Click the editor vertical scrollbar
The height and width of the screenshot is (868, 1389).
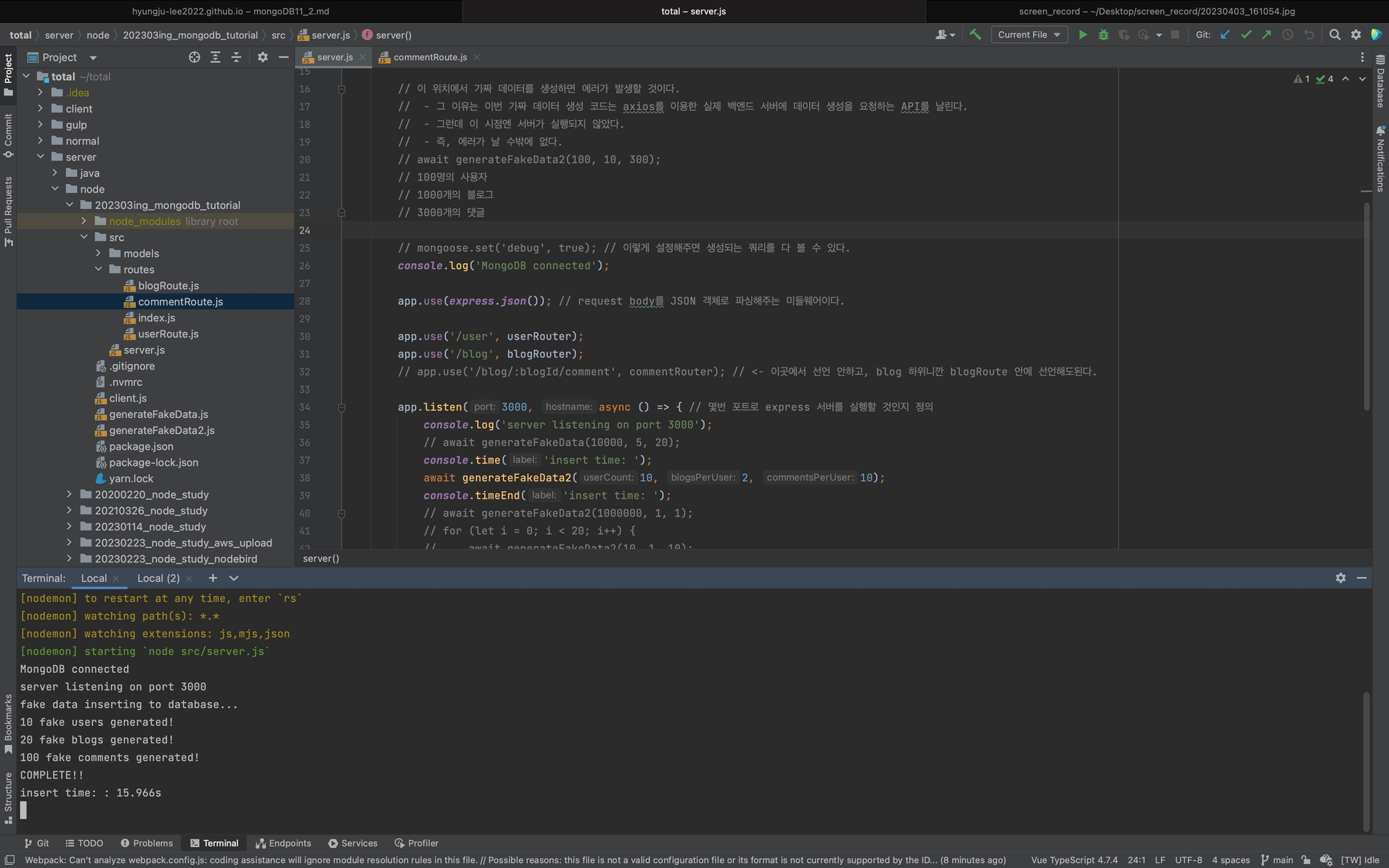point(1367,306)
